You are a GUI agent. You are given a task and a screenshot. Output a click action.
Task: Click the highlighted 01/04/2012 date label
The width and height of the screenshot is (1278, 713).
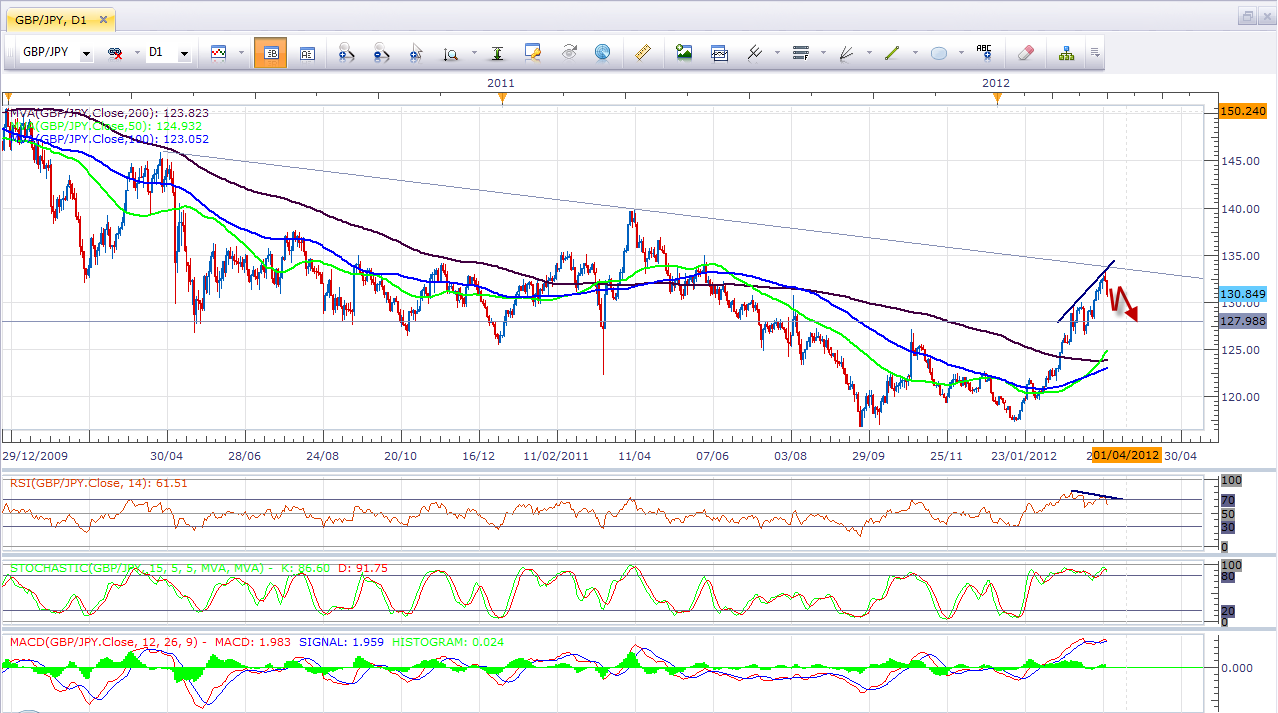tap(1126, 455)
